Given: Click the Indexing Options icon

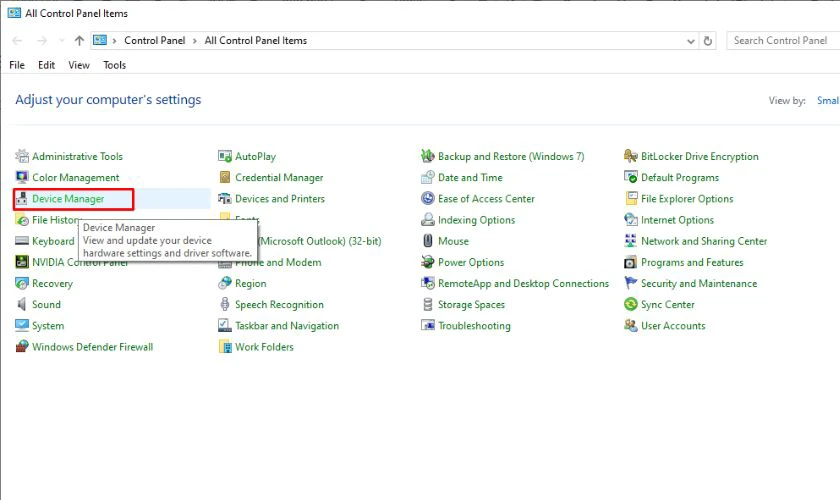Looking at the screenshot, I should (428, 220).
